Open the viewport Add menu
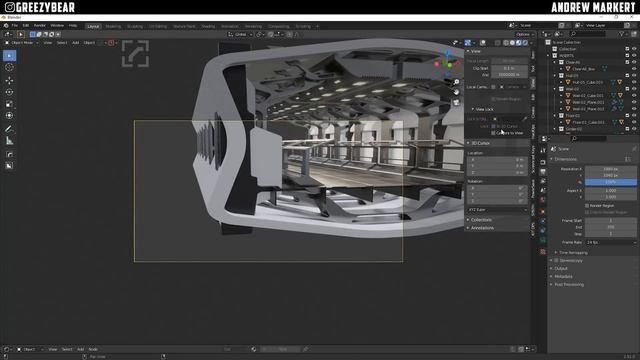Screen dimensions: 640x360 [76, 42]
